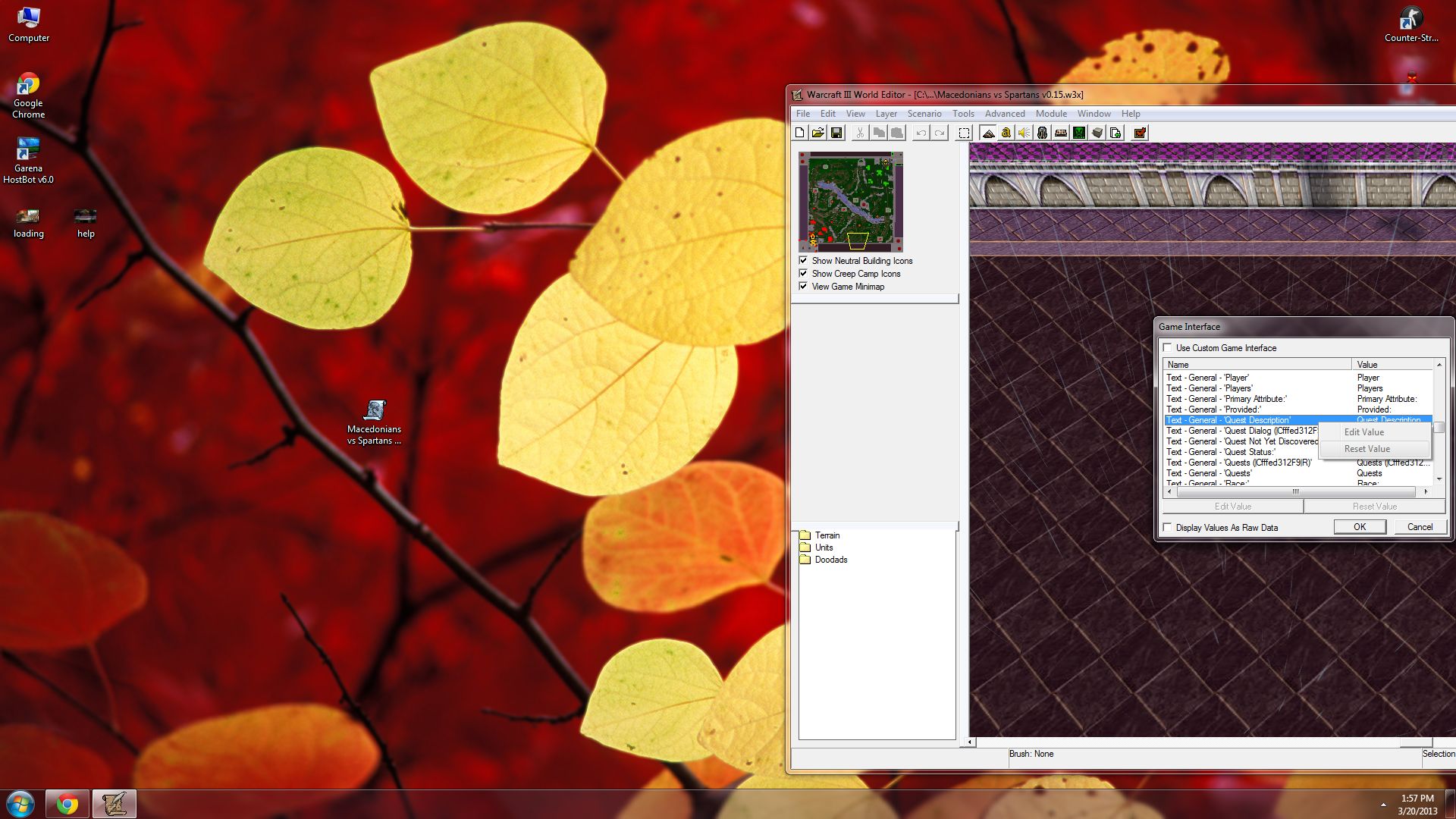Open the Module menu
Screen dimensions: 1456x819
tap(1051, 114)
